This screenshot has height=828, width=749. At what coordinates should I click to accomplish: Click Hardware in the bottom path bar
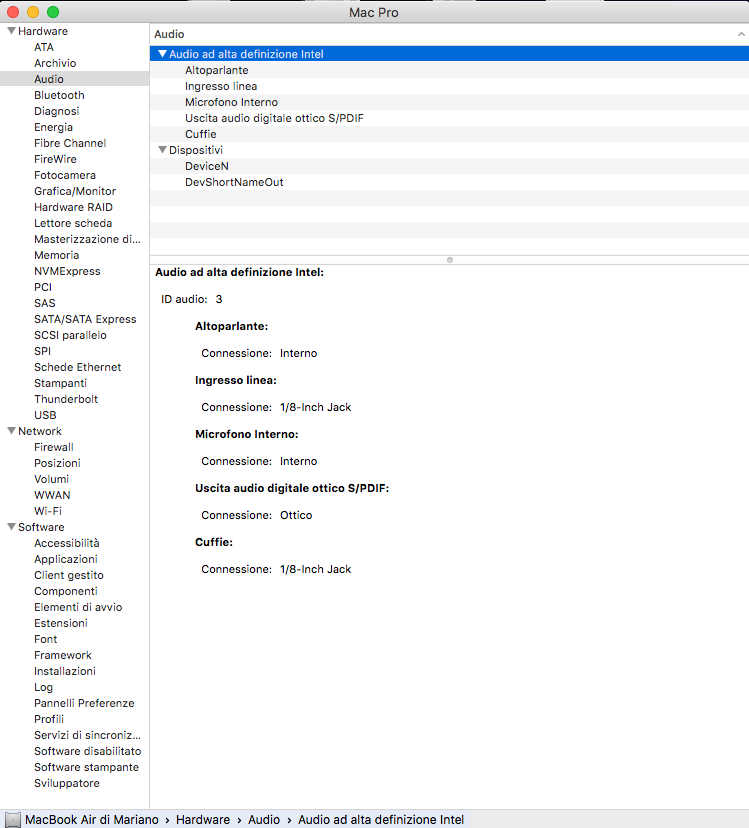click(203, 820)
